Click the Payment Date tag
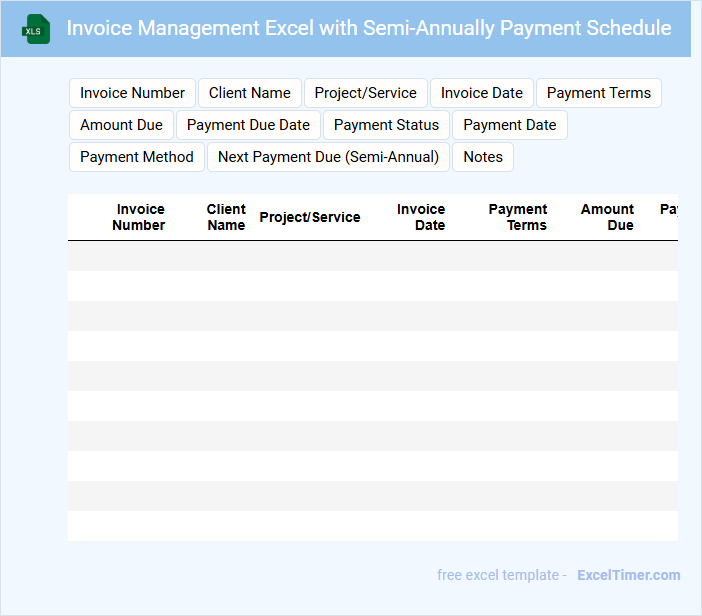This screenshot has height=616, width=702. pos(509,125)
